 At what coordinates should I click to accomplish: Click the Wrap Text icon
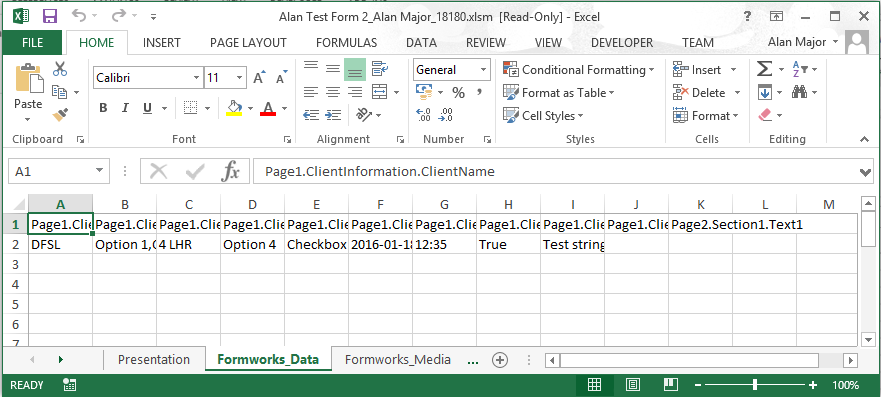click(380, 69)
